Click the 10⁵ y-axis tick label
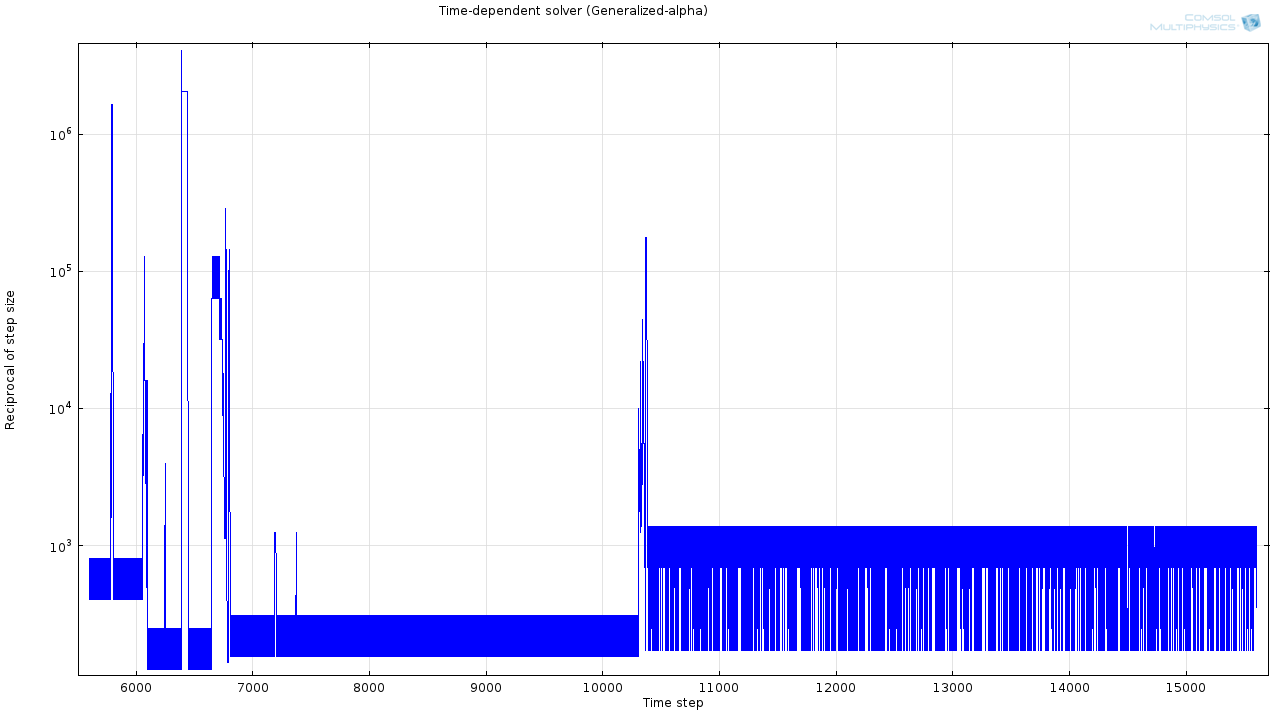 59,270
